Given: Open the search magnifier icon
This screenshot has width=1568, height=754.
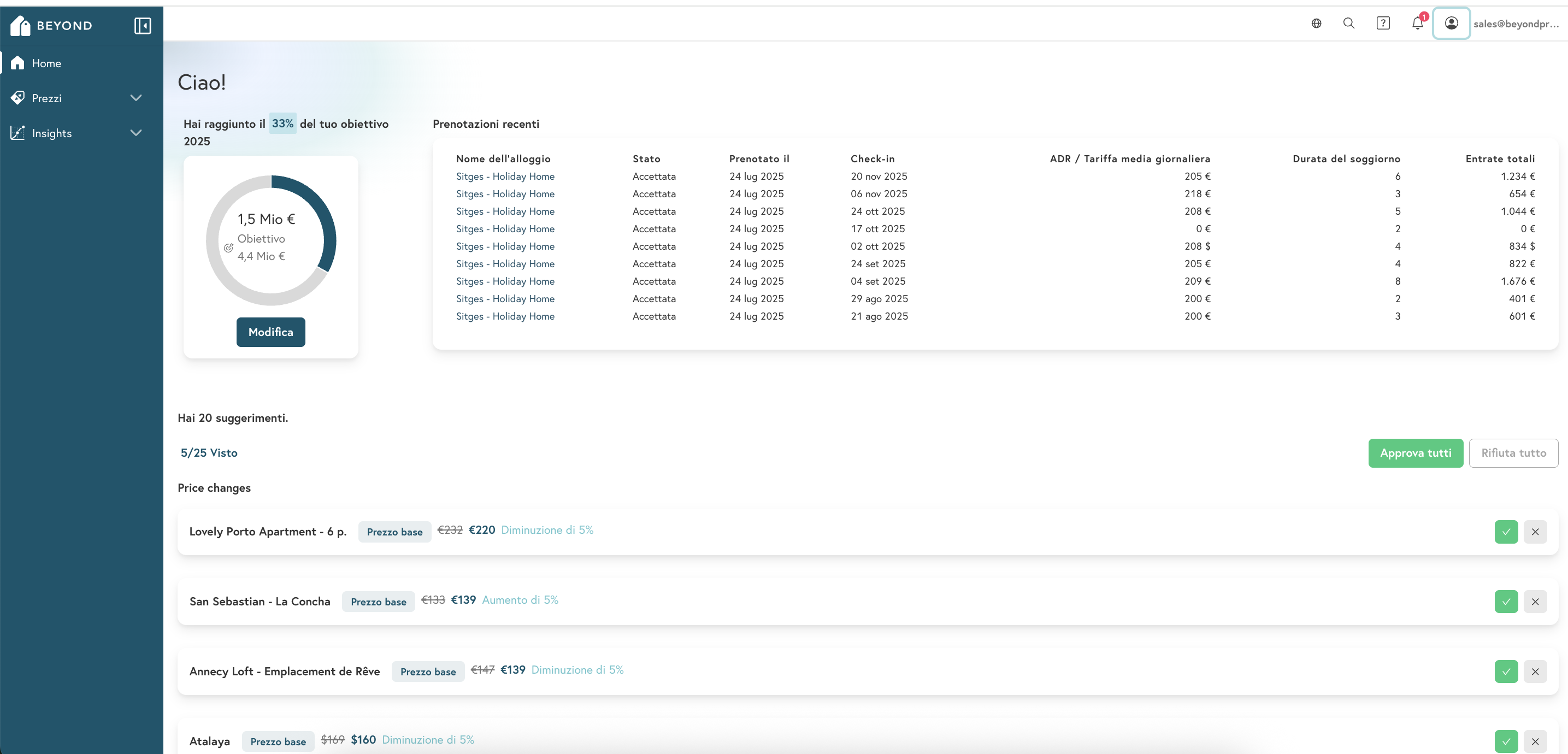Looking at the screenshot, I should tap(1349, 23).
